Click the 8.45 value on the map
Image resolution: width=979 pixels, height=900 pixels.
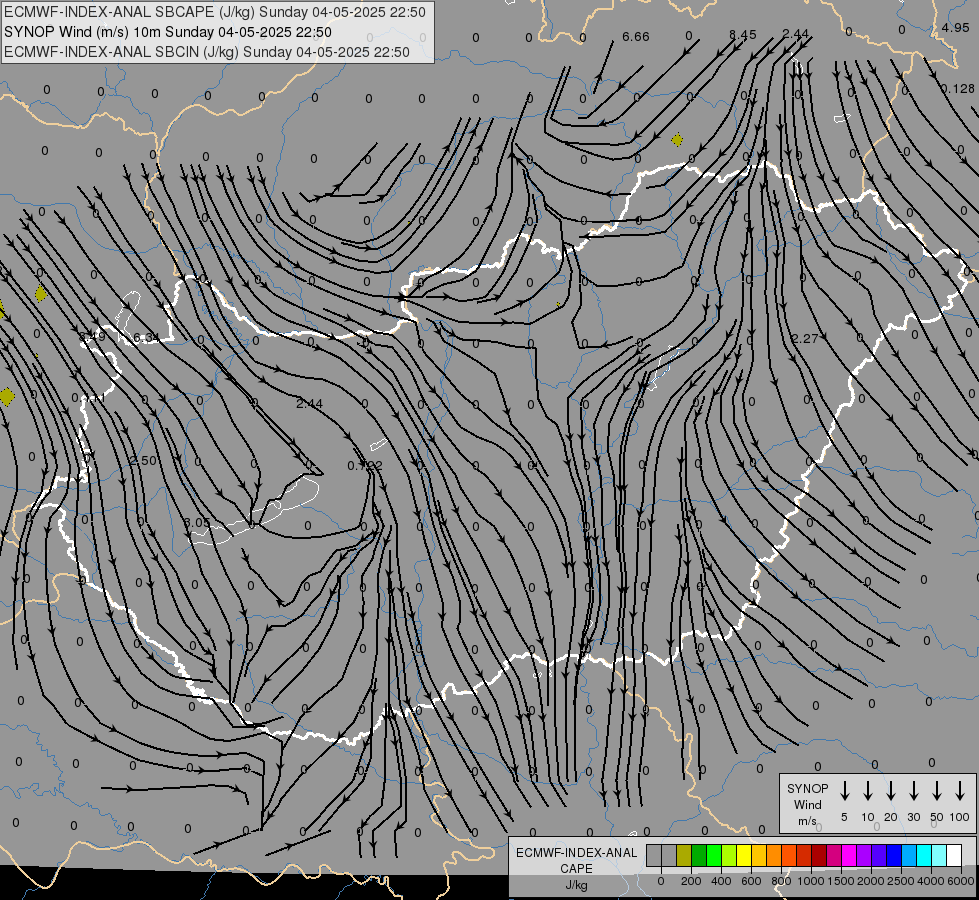(x=742, y=35)
